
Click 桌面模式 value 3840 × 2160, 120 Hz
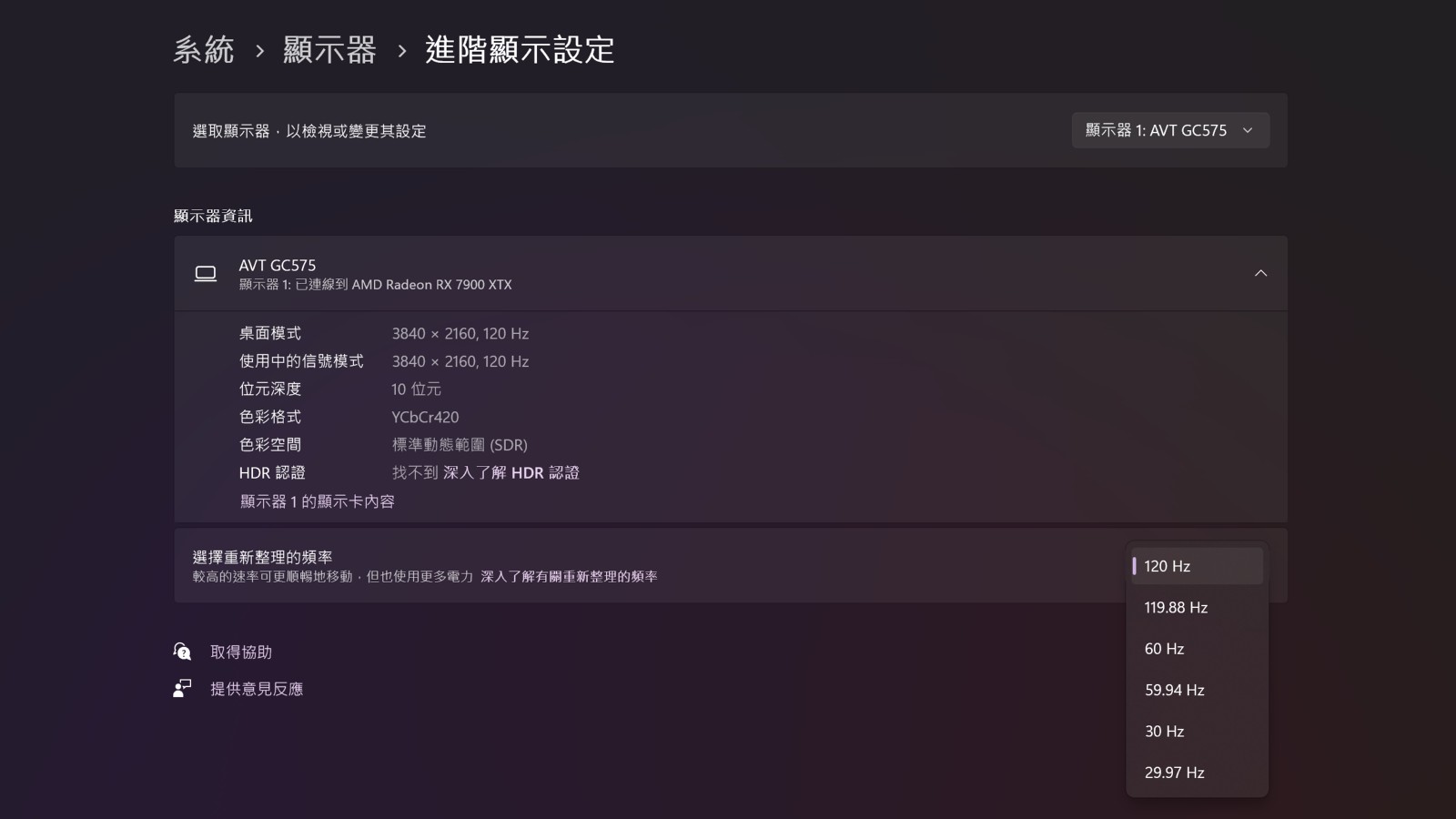point(460,334)
